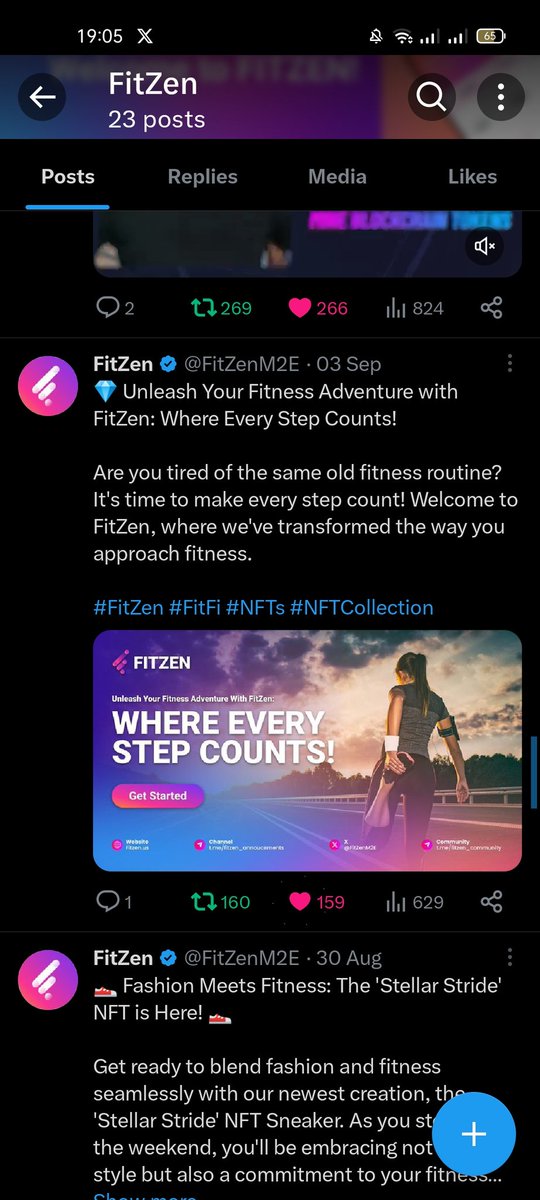Viewport: 540px width, 1200px height.
Task: Compose a new post with plus button
Action: (473, 1133)
